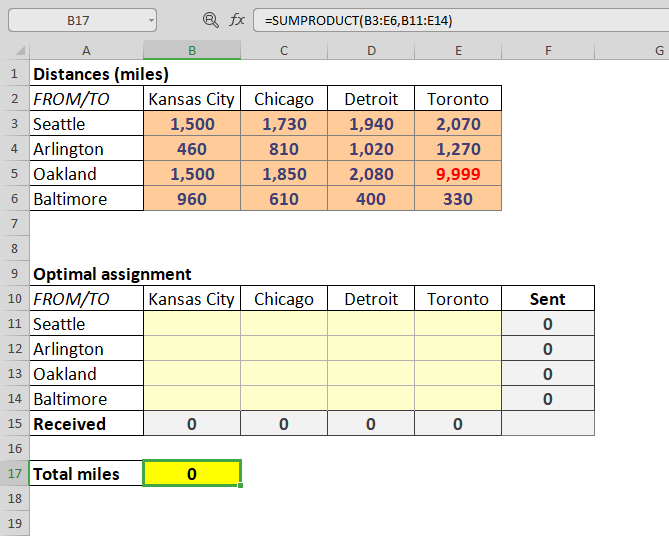
Task: Open the Insert Function fx icon
Action: click(237, 19)
